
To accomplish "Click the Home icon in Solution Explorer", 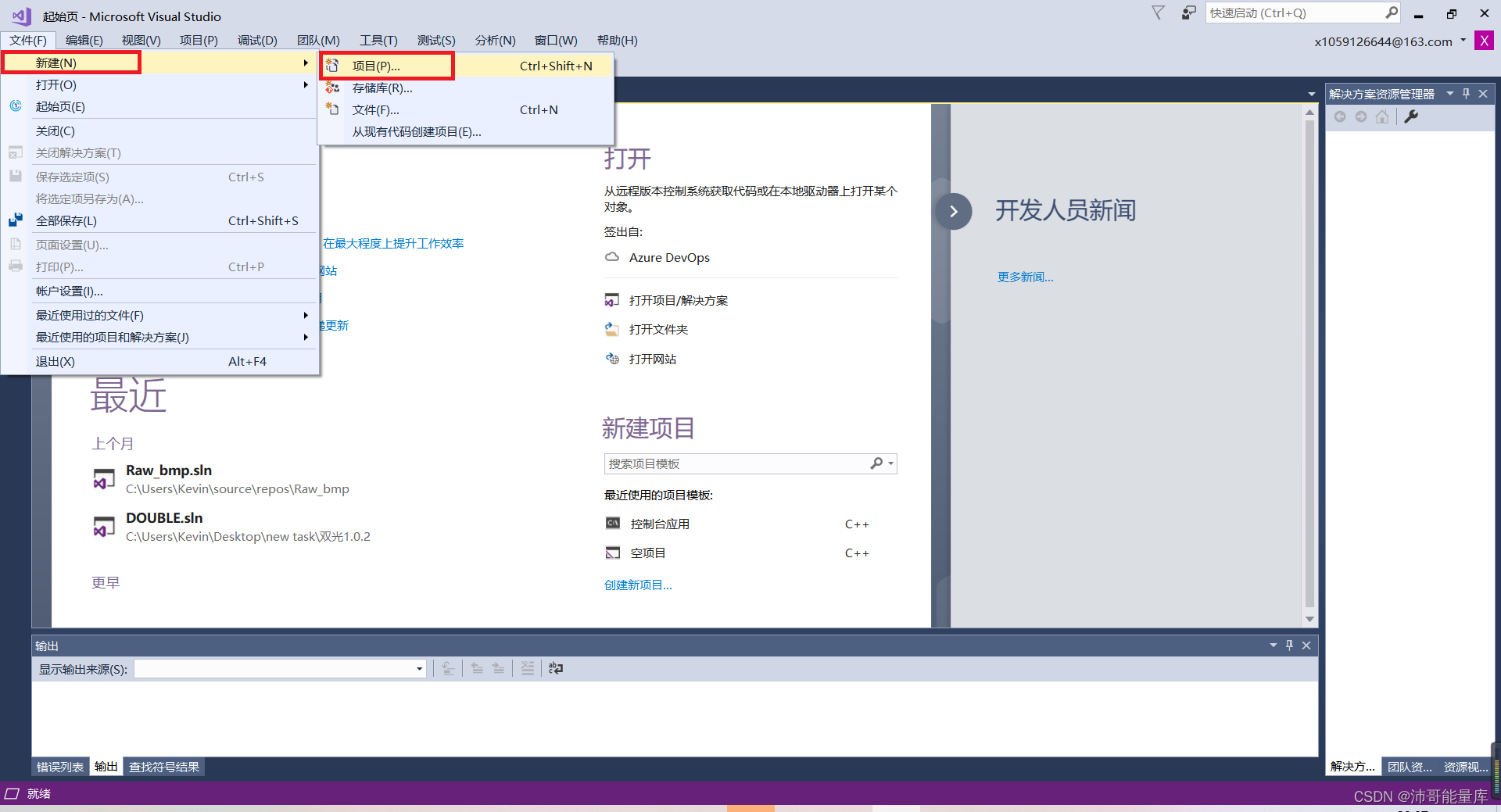I will tap(1382, 116).
